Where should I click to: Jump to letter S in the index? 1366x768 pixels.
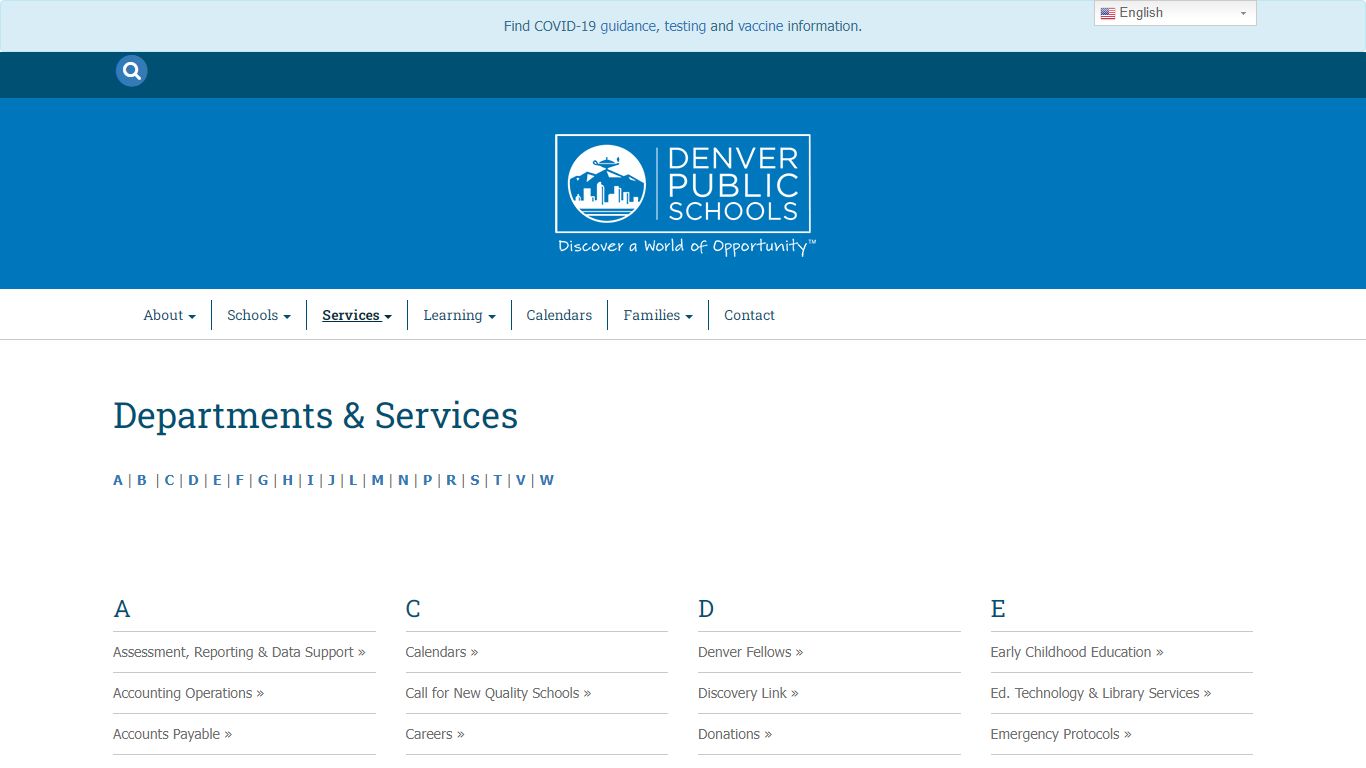coord(475,480)
